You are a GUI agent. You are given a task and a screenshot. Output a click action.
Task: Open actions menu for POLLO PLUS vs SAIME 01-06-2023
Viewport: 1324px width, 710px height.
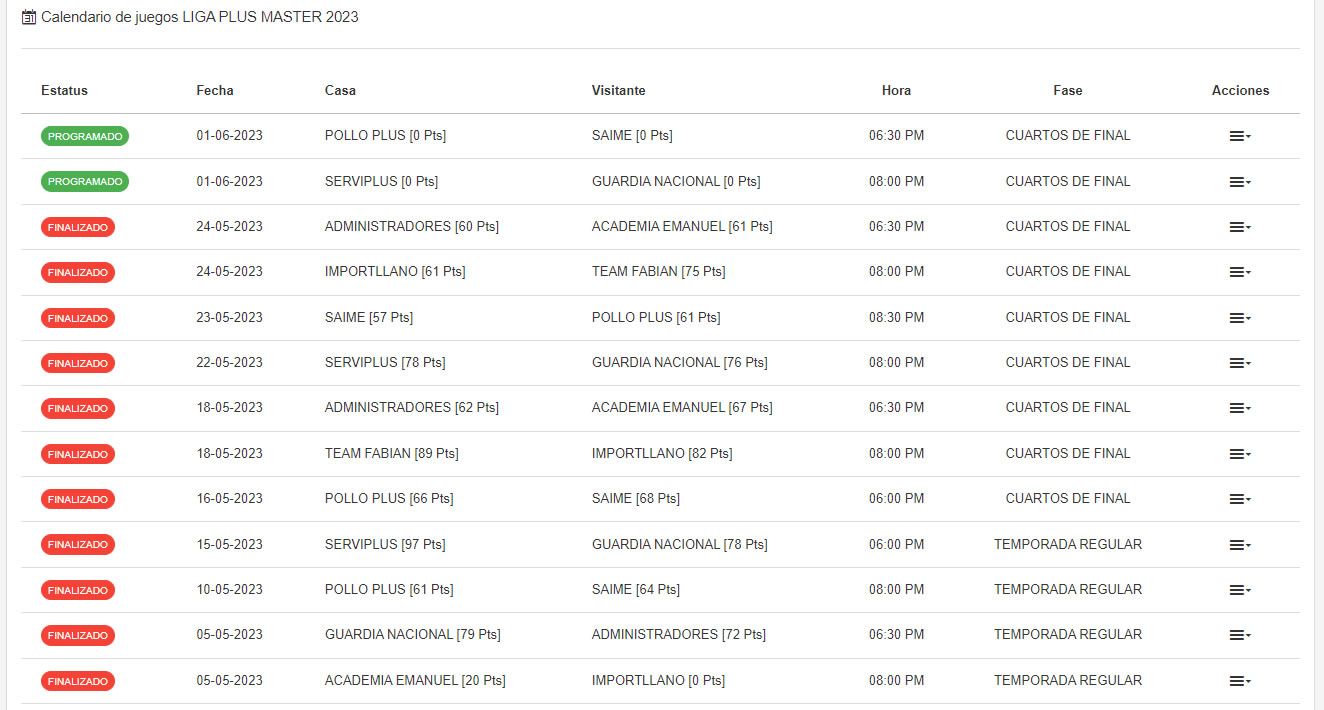point(1240,136)
